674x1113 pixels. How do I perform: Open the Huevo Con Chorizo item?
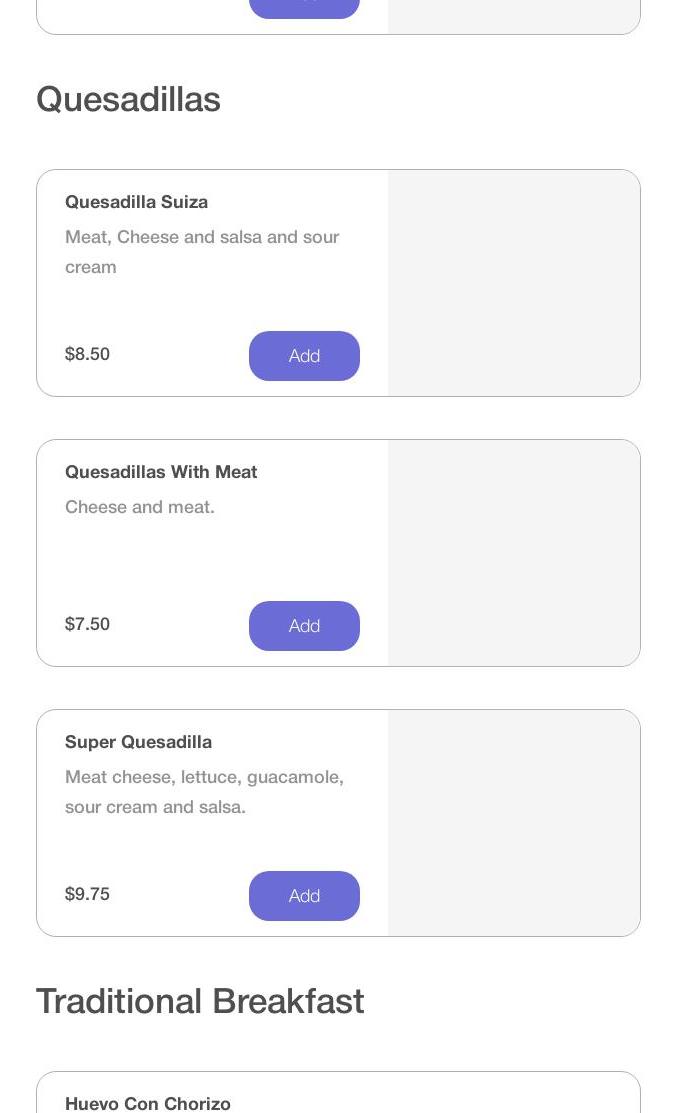point(148,1103)
